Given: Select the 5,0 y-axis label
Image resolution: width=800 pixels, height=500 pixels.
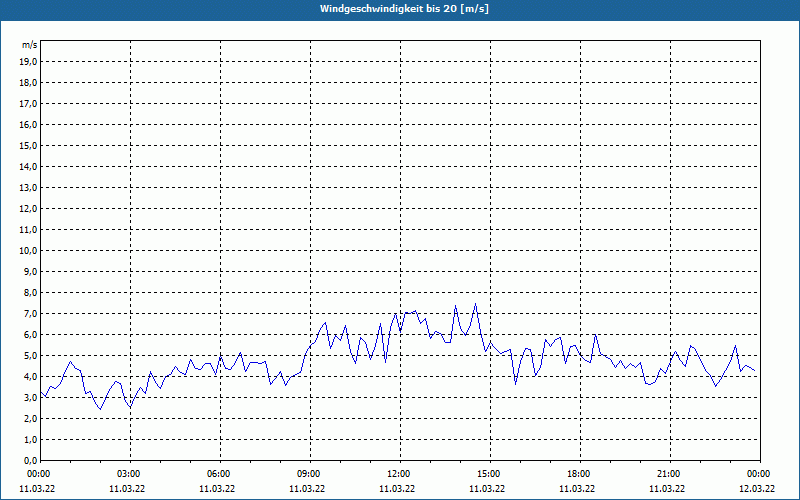Looking at the screenshot, I should (x=31, y=356).
